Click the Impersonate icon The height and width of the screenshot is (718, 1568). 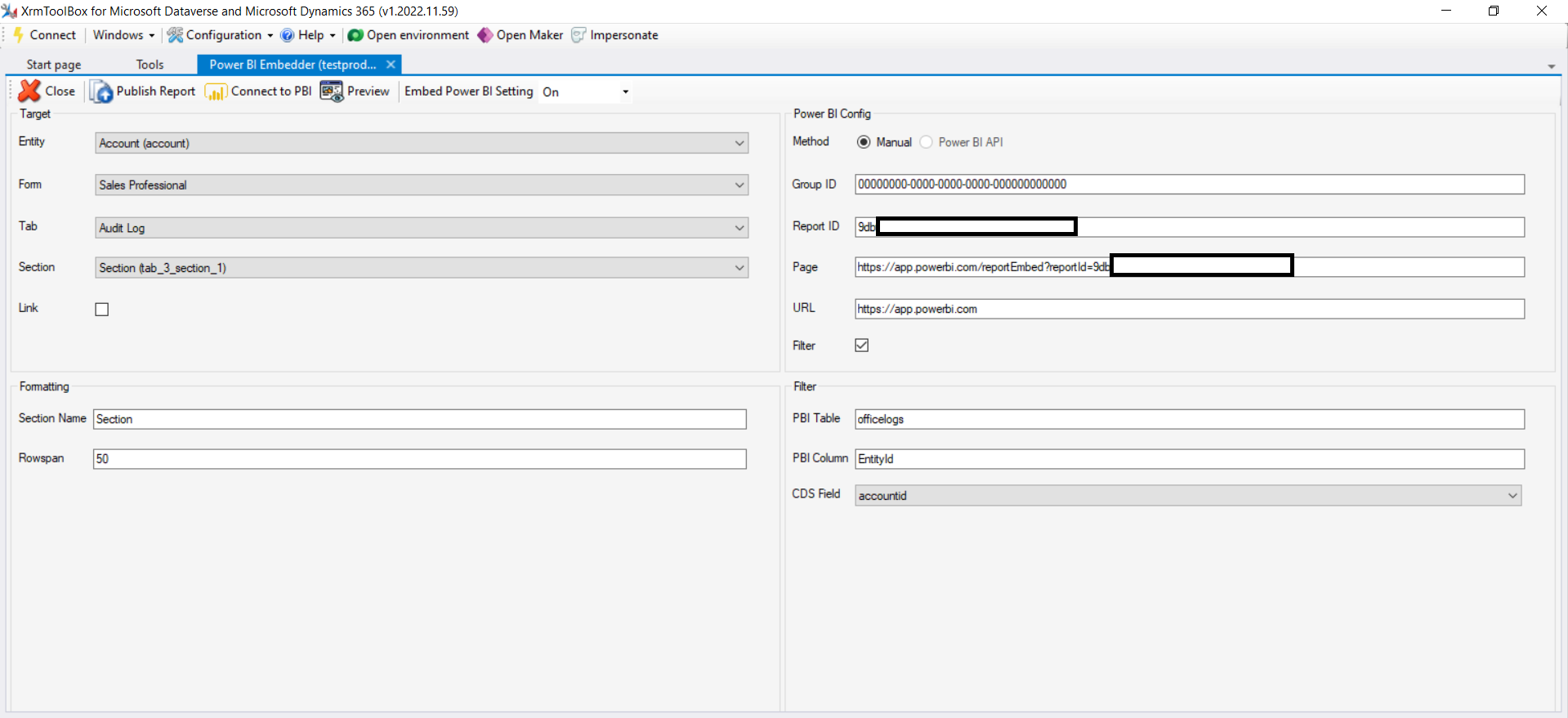[579, 35]
